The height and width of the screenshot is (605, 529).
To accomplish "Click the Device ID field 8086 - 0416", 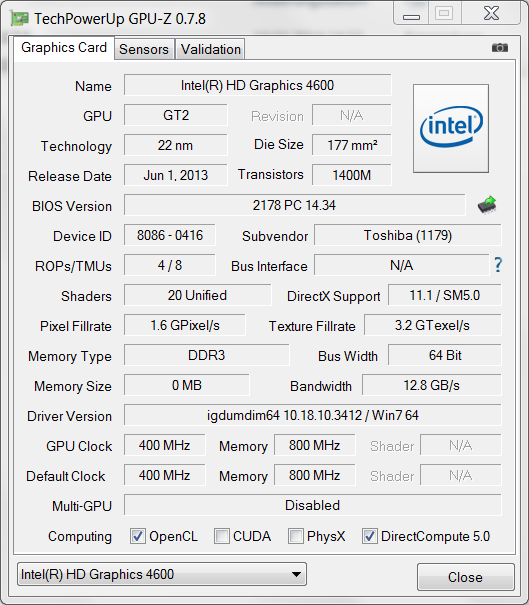I will pos(170,235).
